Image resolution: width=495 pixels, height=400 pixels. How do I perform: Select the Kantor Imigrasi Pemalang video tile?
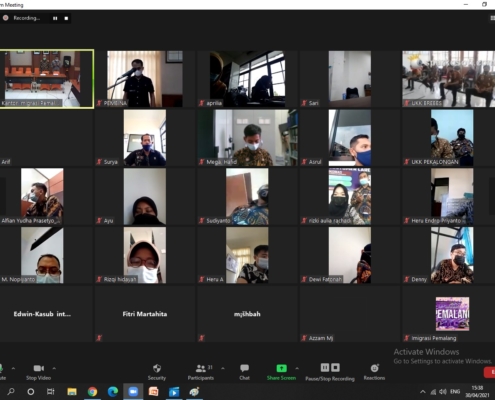(x=47, y=79)
